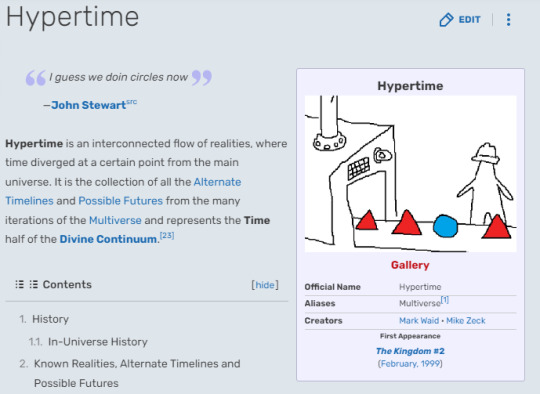Go to the Divine Continuum page
This screenshot has width=540, height=394.
pyautogui.click(x=108, y=239)
